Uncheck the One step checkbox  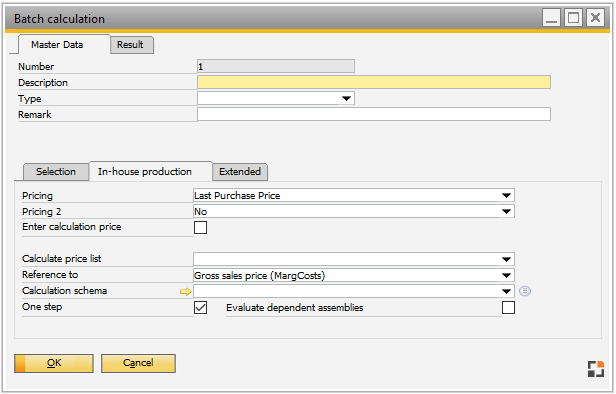200,307
